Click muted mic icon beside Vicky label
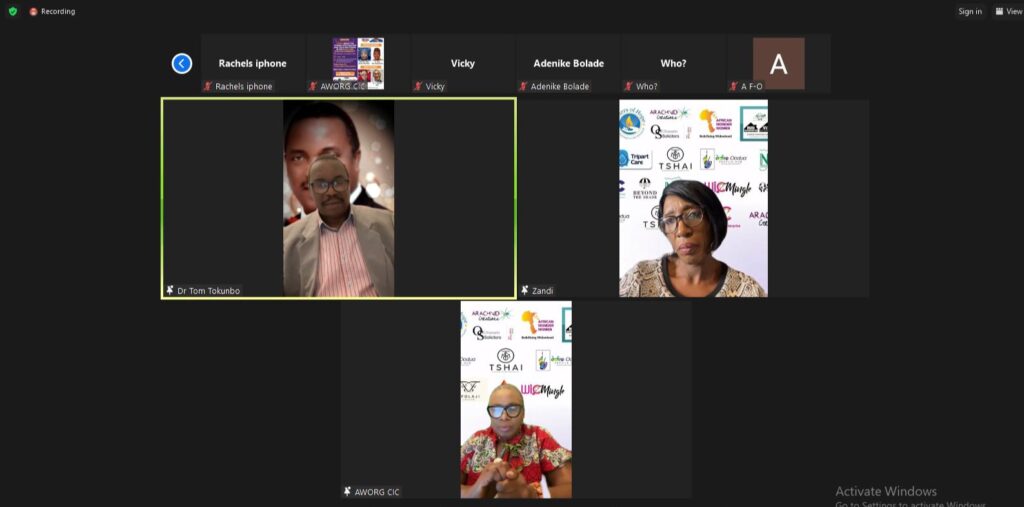This screenshot has height=507, width=1024. point(418,87)
